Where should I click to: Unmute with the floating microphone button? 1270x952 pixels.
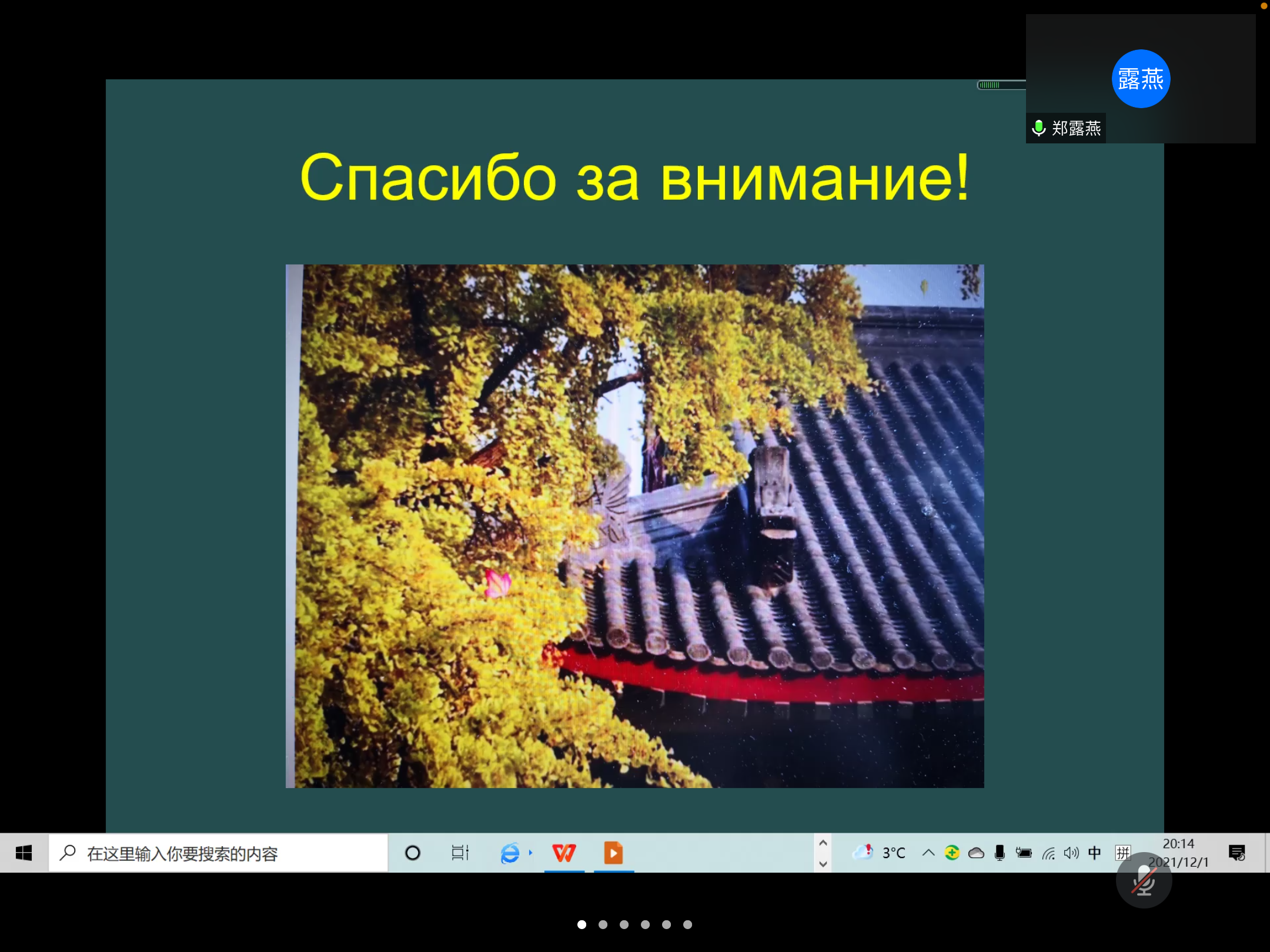1144,880
